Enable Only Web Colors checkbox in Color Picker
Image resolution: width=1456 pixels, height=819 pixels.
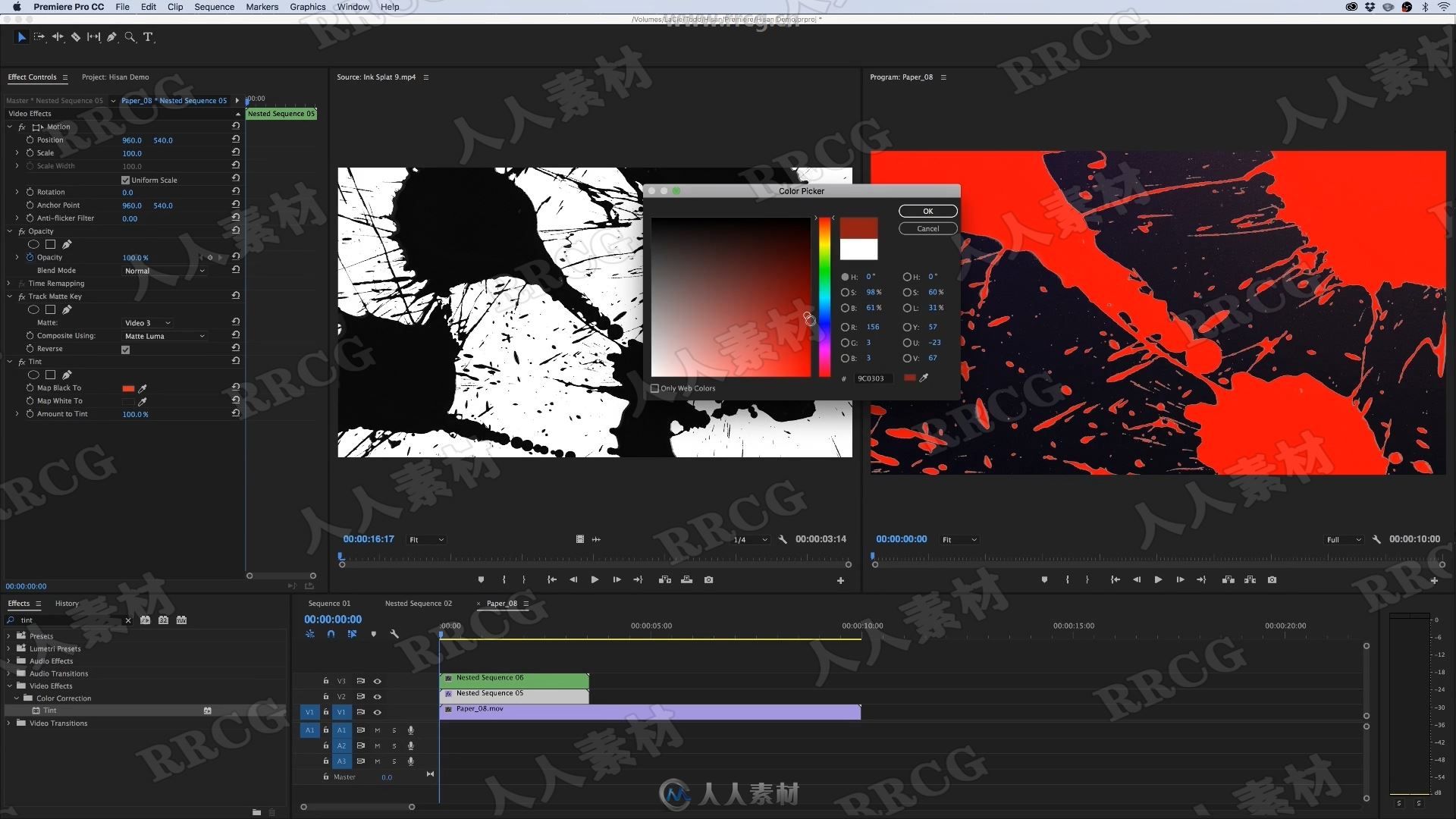coord(654,388)
